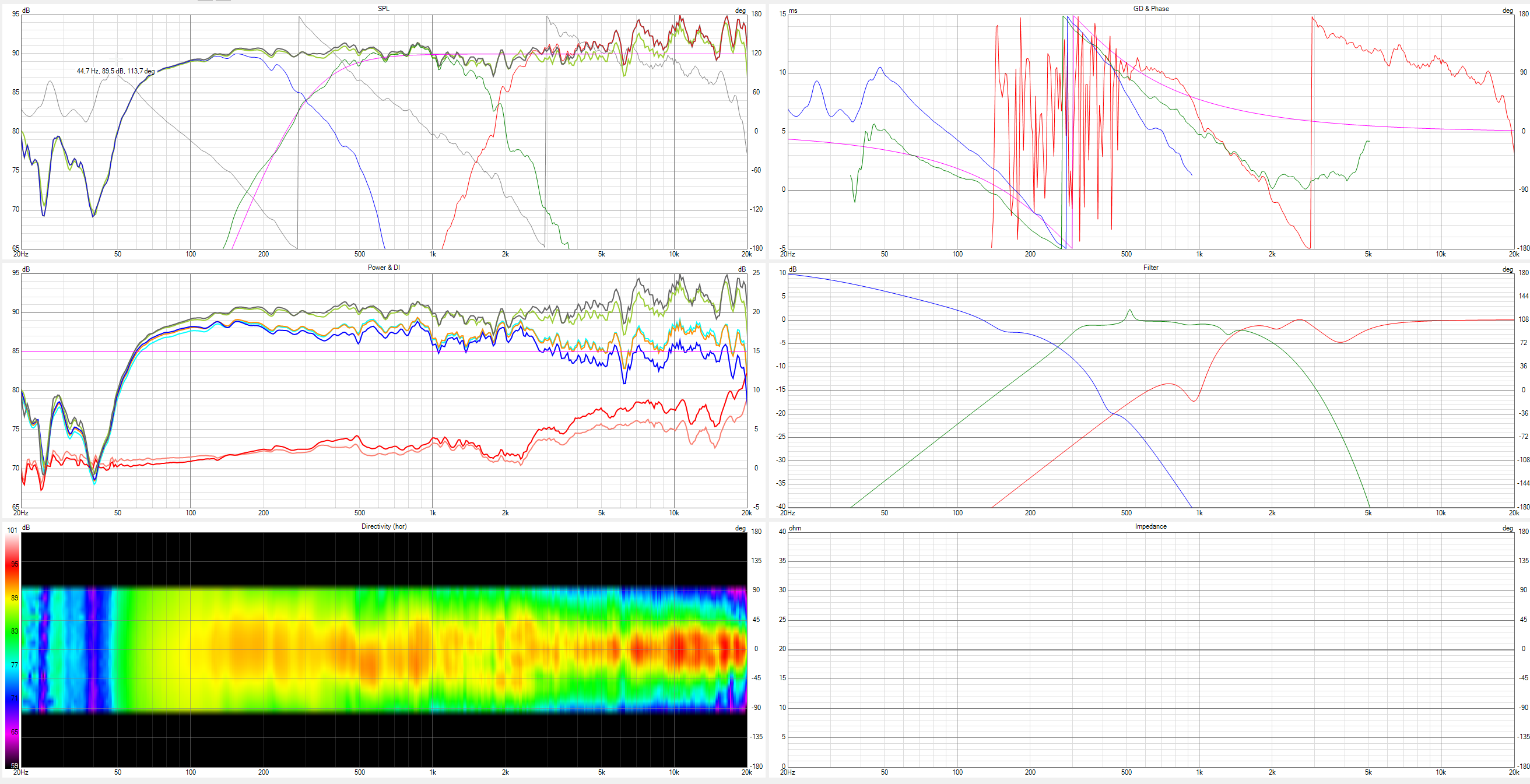Click the 1k frequency label under SPL chart
1530x784 pixels.
click(433, 254)
